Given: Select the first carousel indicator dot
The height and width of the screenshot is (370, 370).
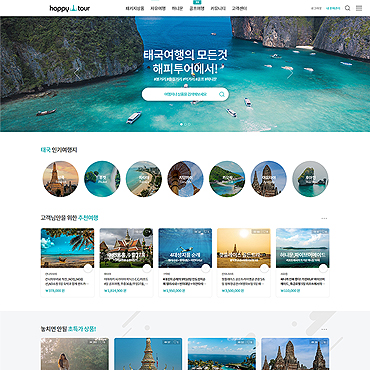Looking at the screenshot, I should coord(181,124).
